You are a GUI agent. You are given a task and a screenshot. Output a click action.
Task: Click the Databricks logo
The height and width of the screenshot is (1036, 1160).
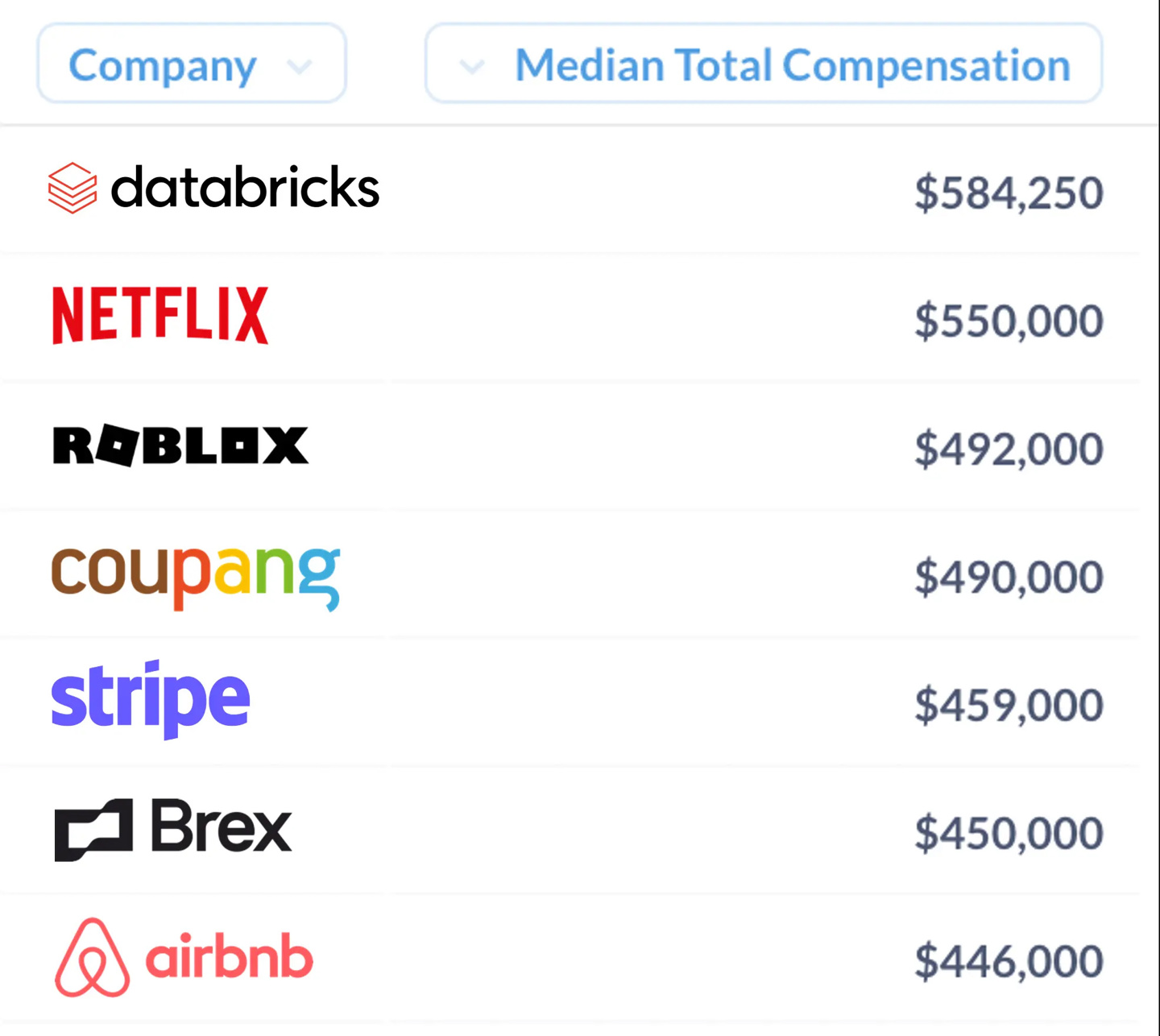pos(213,188)
